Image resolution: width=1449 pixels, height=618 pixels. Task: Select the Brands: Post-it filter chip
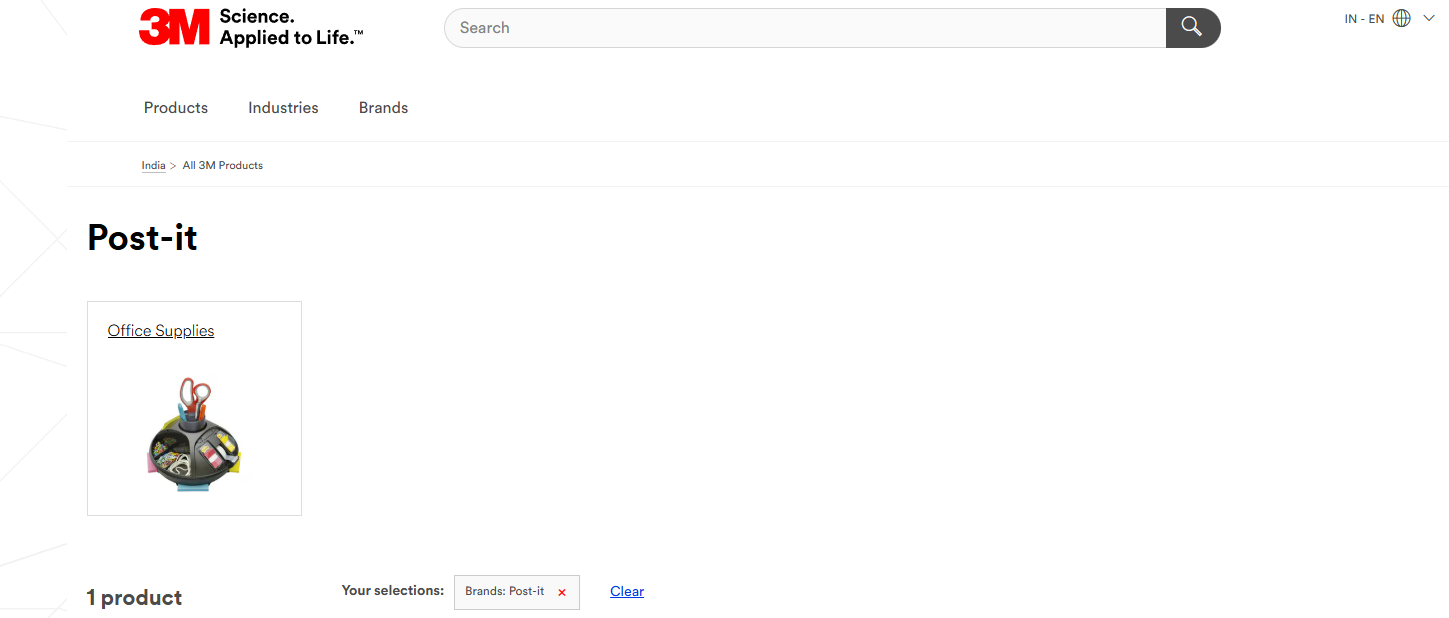pyautogui.click(x=505, y=591)
